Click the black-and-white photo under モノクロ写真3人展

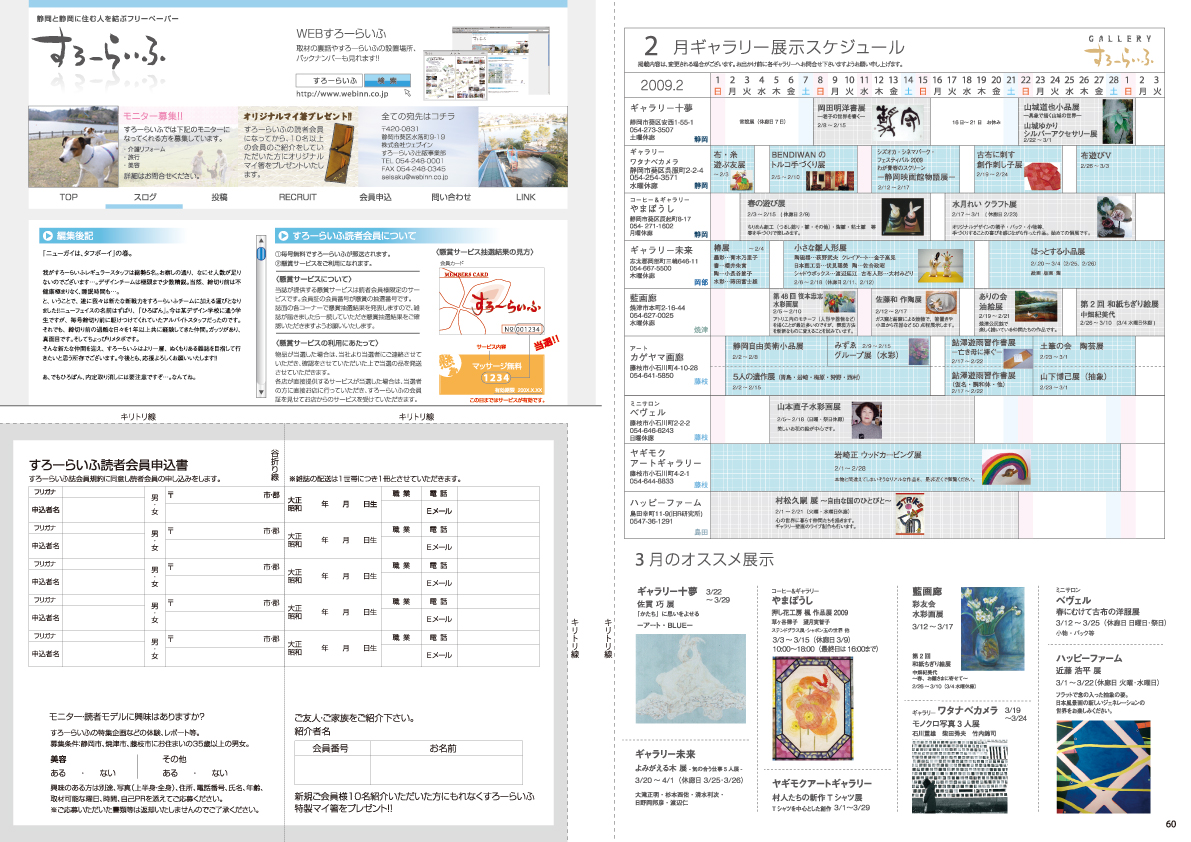959,779
